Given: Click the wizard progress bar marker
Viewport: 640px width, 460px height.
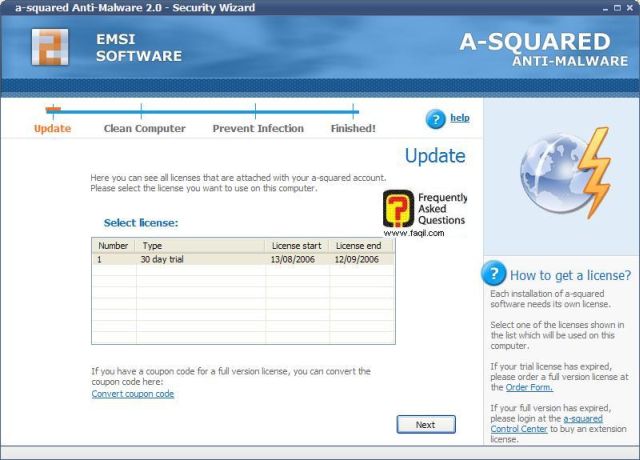Looking at the screenshot, I should [53, 108].
